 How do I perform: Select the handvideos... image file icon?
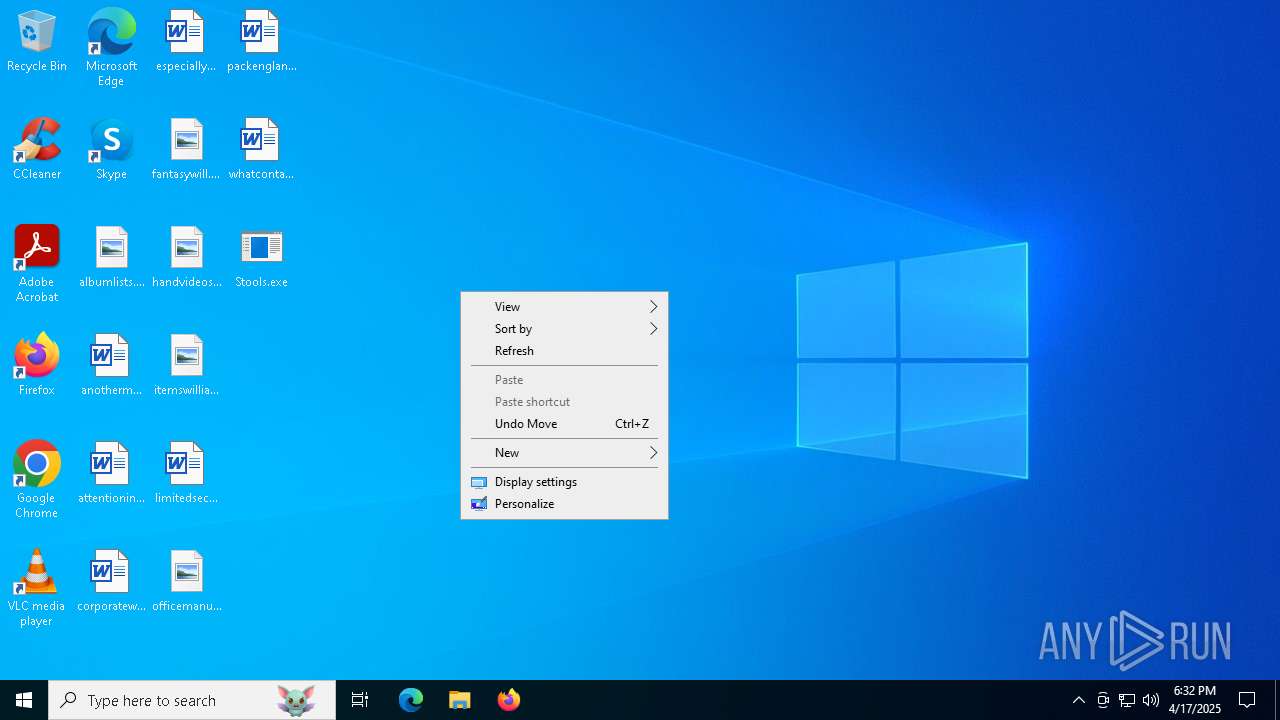click(186, 258)
